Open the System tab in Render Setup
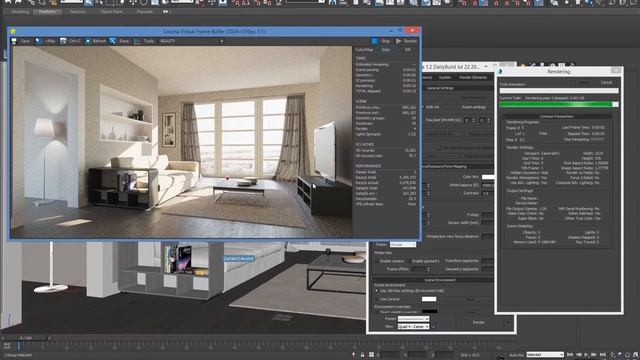This screenshot has width=640, height=360. click(445, 78)
